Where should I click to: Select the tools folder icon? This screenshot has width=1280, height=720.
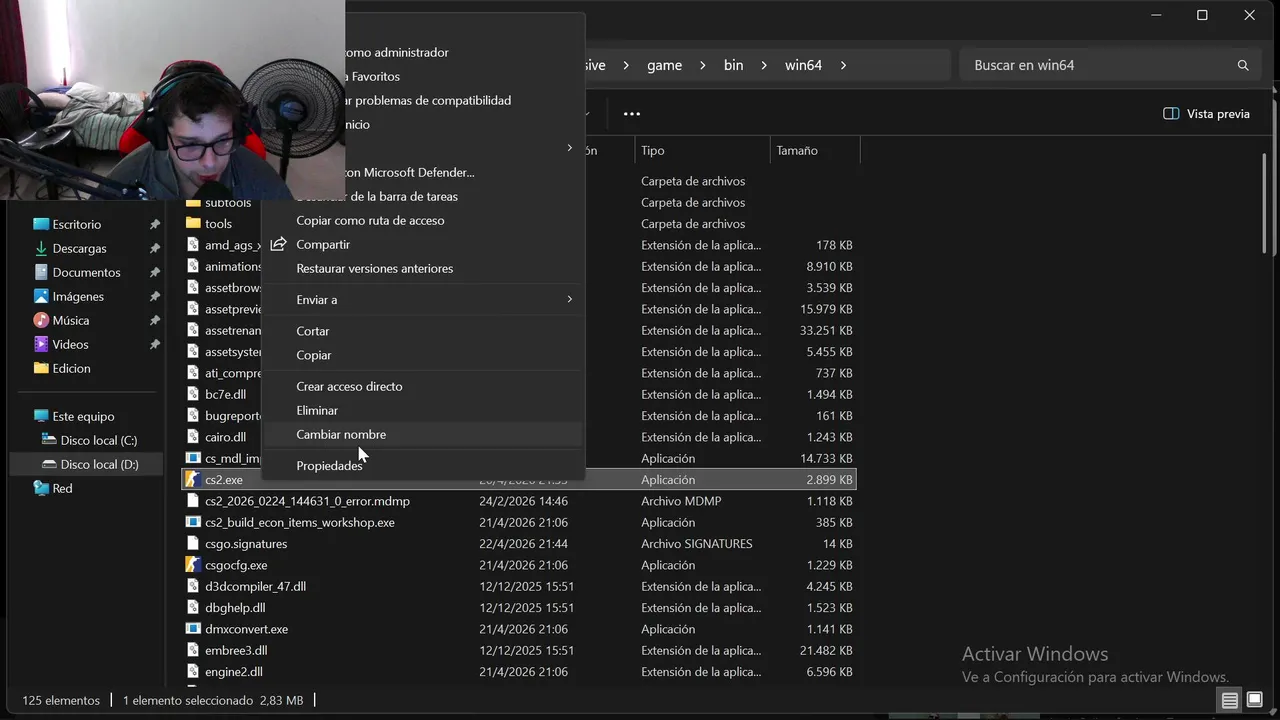[x=193, y=224]
